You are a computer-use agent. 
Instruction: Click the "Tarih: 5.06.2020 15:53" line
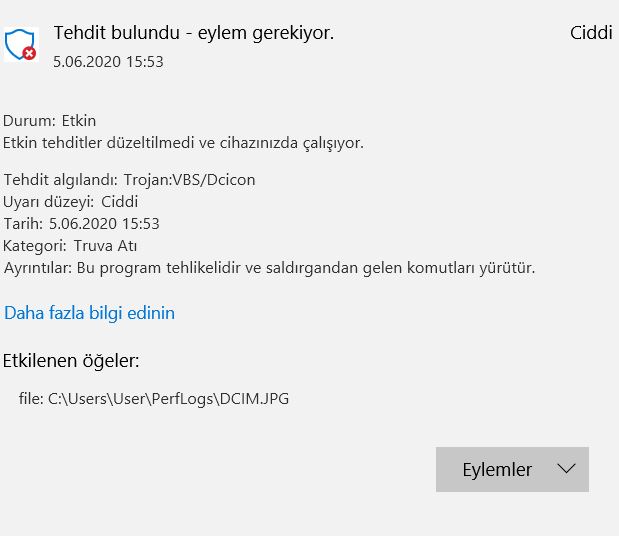[81, 223]
